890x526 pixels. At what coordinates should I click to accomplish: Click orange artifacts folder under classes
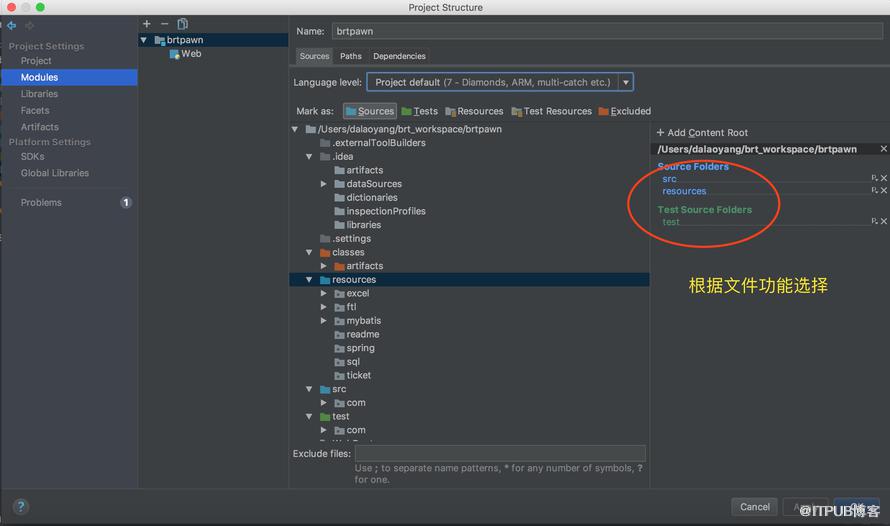tap(339, 266)
